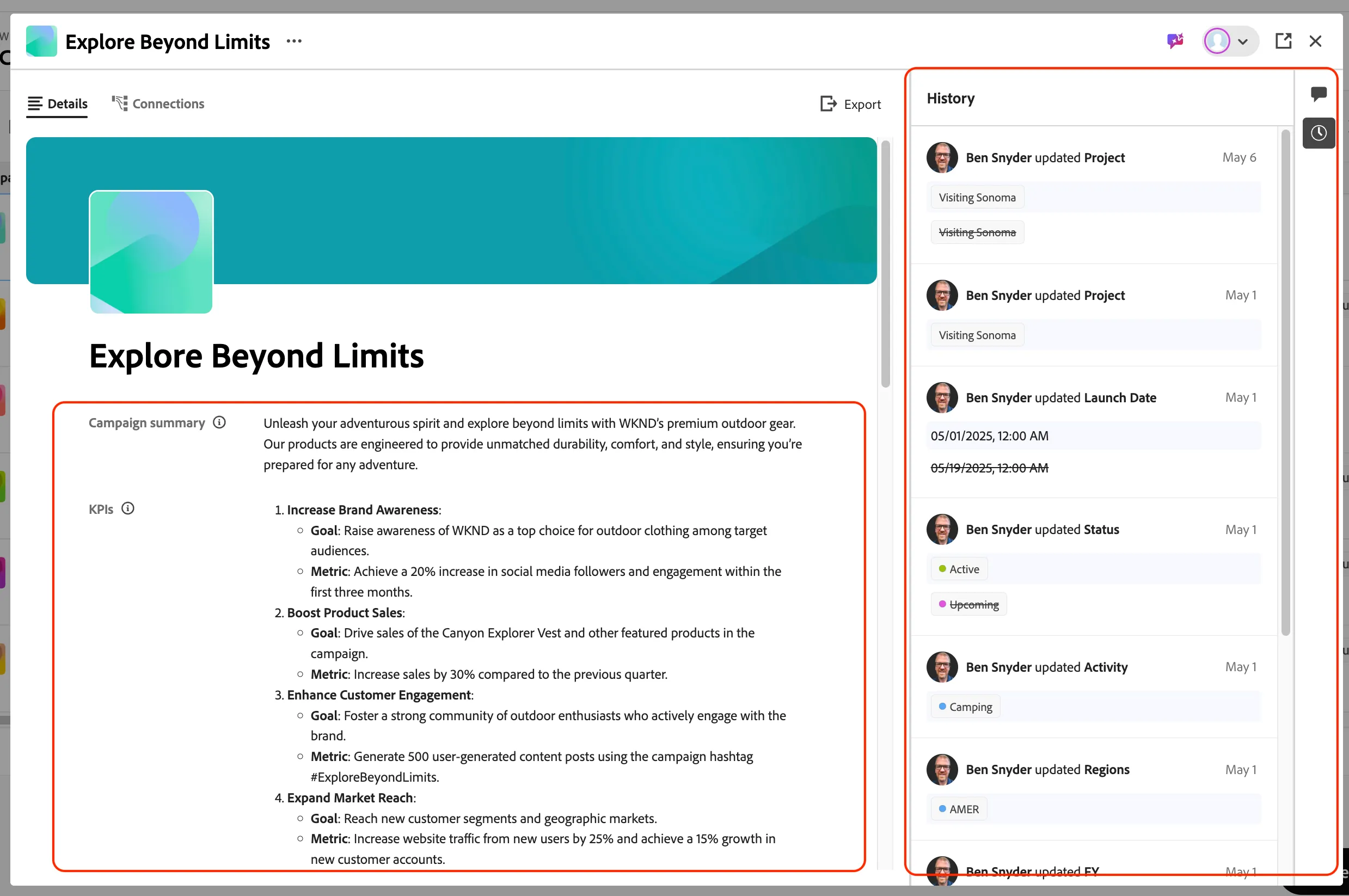The width and height of the screenshot is (1349, 896).
Task: Switch to the Connections tab
Action: coord(158,104)
